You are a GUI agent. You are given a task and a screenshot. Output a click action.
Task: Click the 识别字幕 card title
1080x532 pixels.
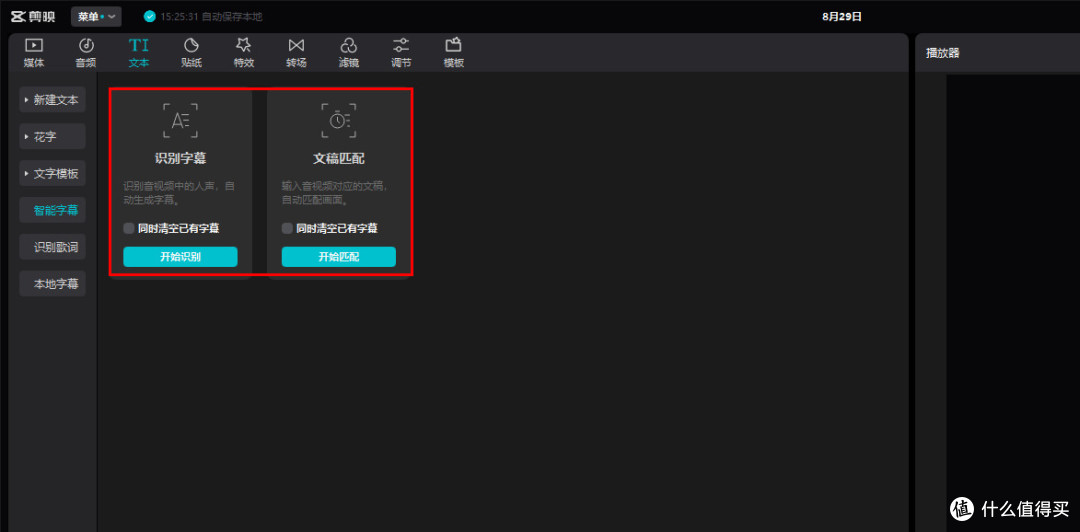[x=180, y=158]
